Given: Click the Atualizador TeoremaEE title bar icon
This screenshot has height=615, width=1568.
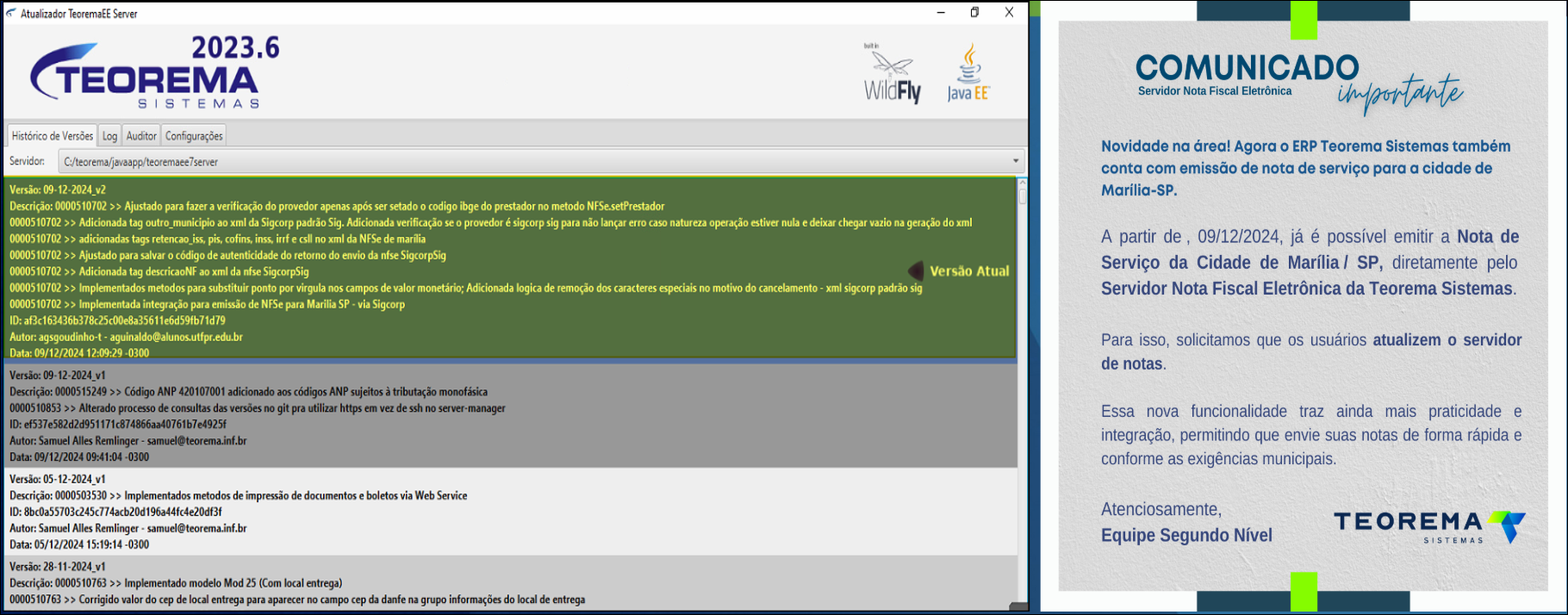Looking at the screenshot, I should pos(11,13).
